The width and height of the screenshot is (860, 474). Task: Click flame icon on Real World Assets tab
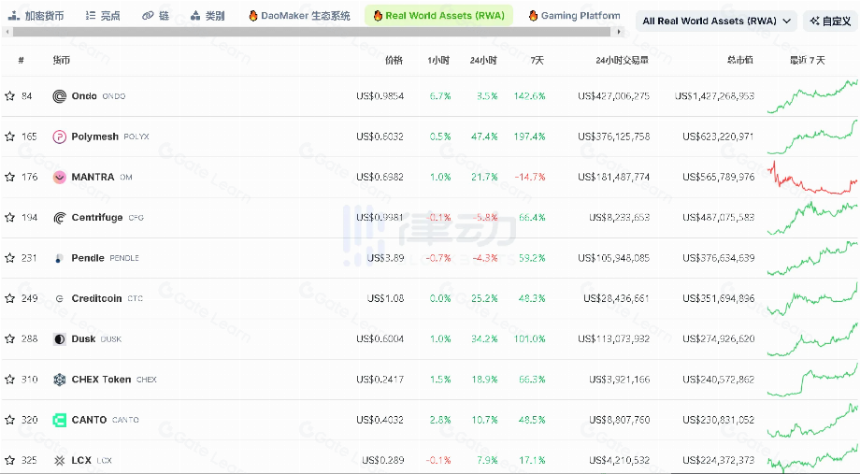pos(378,15)
